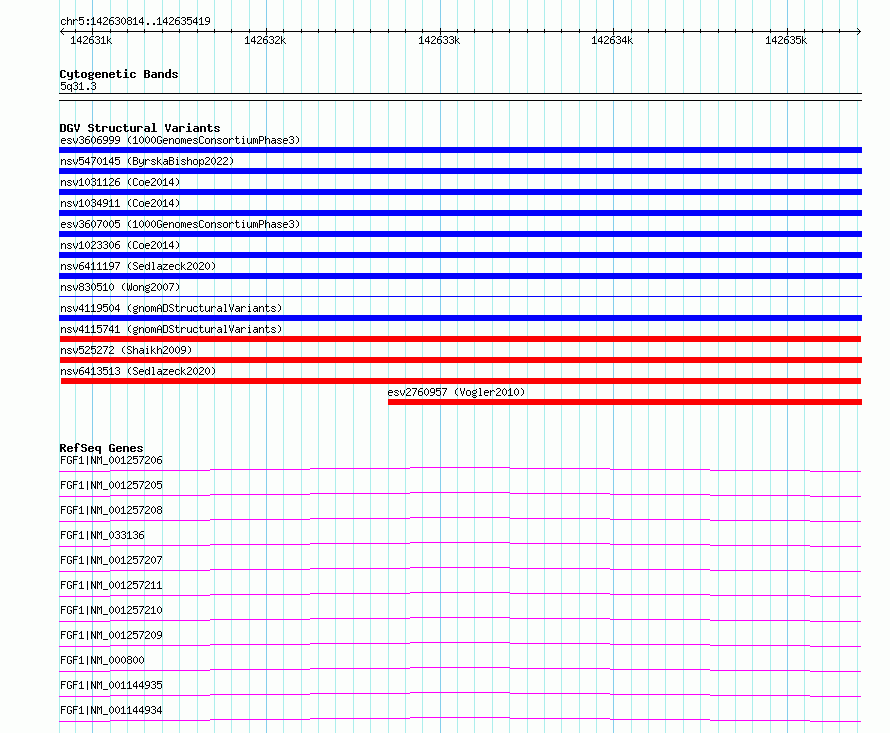
Task: Select the blue bar under esv3607005
Action: pos(460,234)
